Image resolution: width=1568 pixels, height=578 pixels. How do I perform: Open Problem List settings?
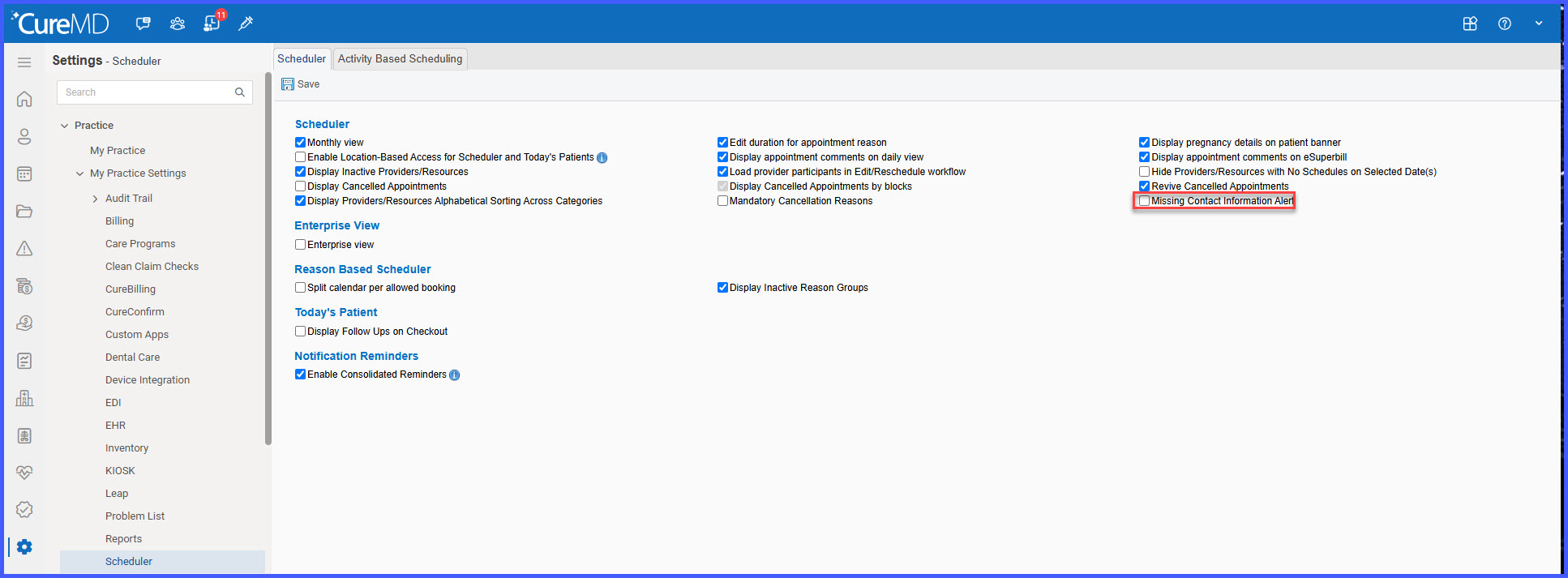[135, 516]
